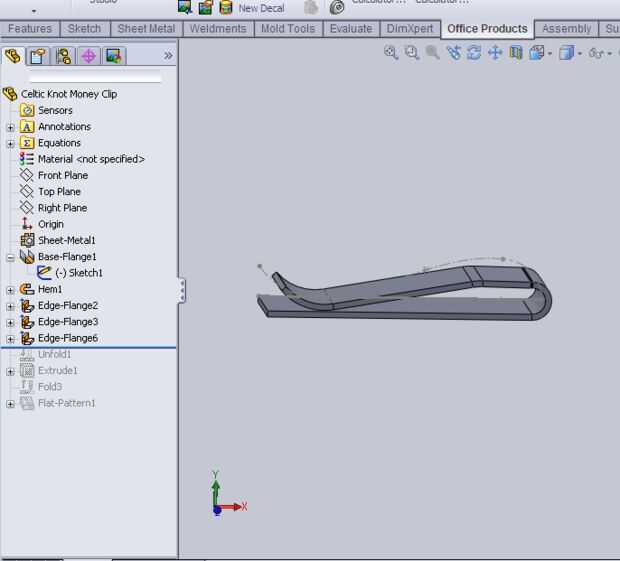
Task: Click the panel splitter collapse handle
Action: 181,290
